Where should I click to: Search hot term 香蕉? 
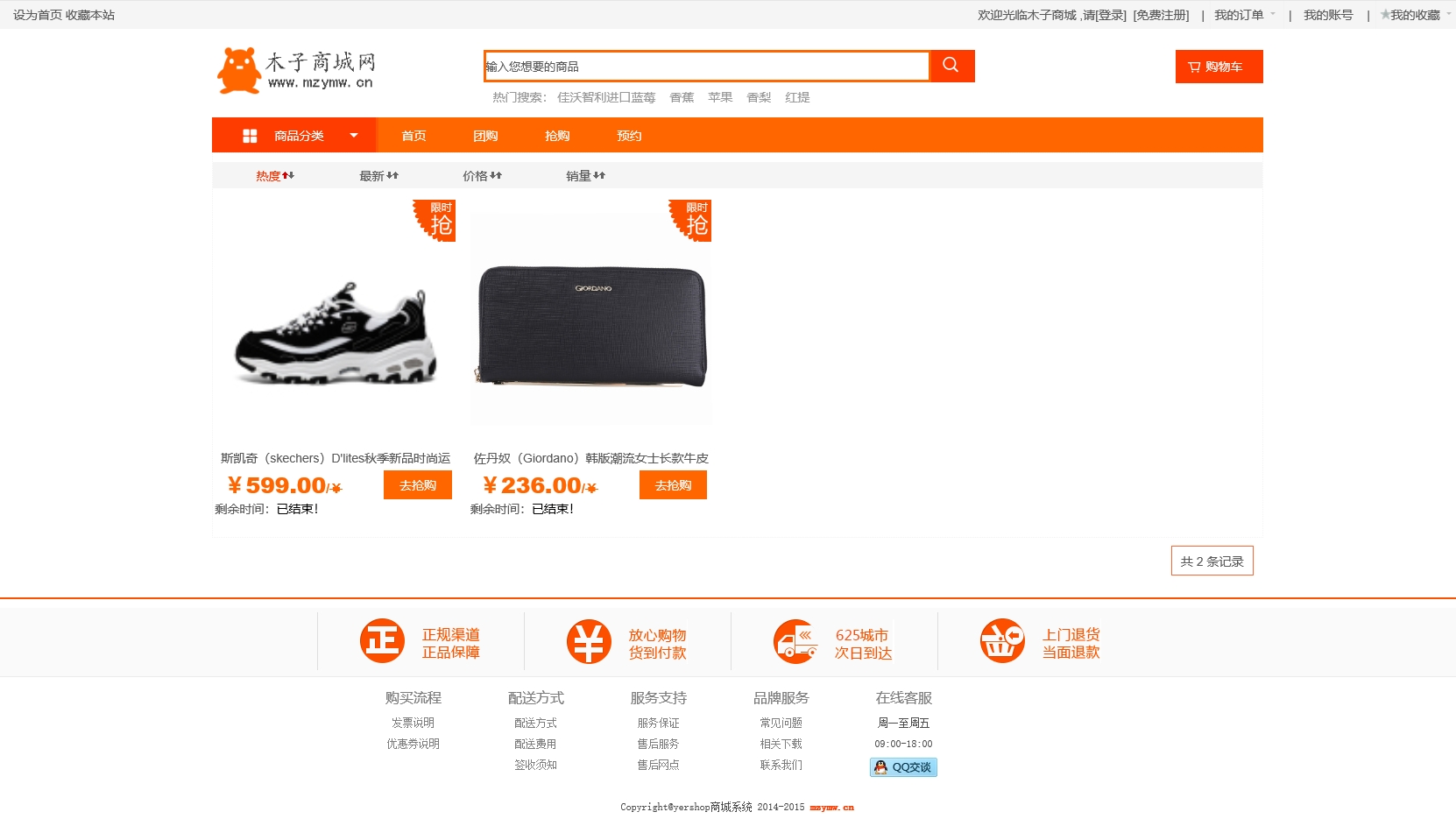pyautogui.click(x=682, y=97)
